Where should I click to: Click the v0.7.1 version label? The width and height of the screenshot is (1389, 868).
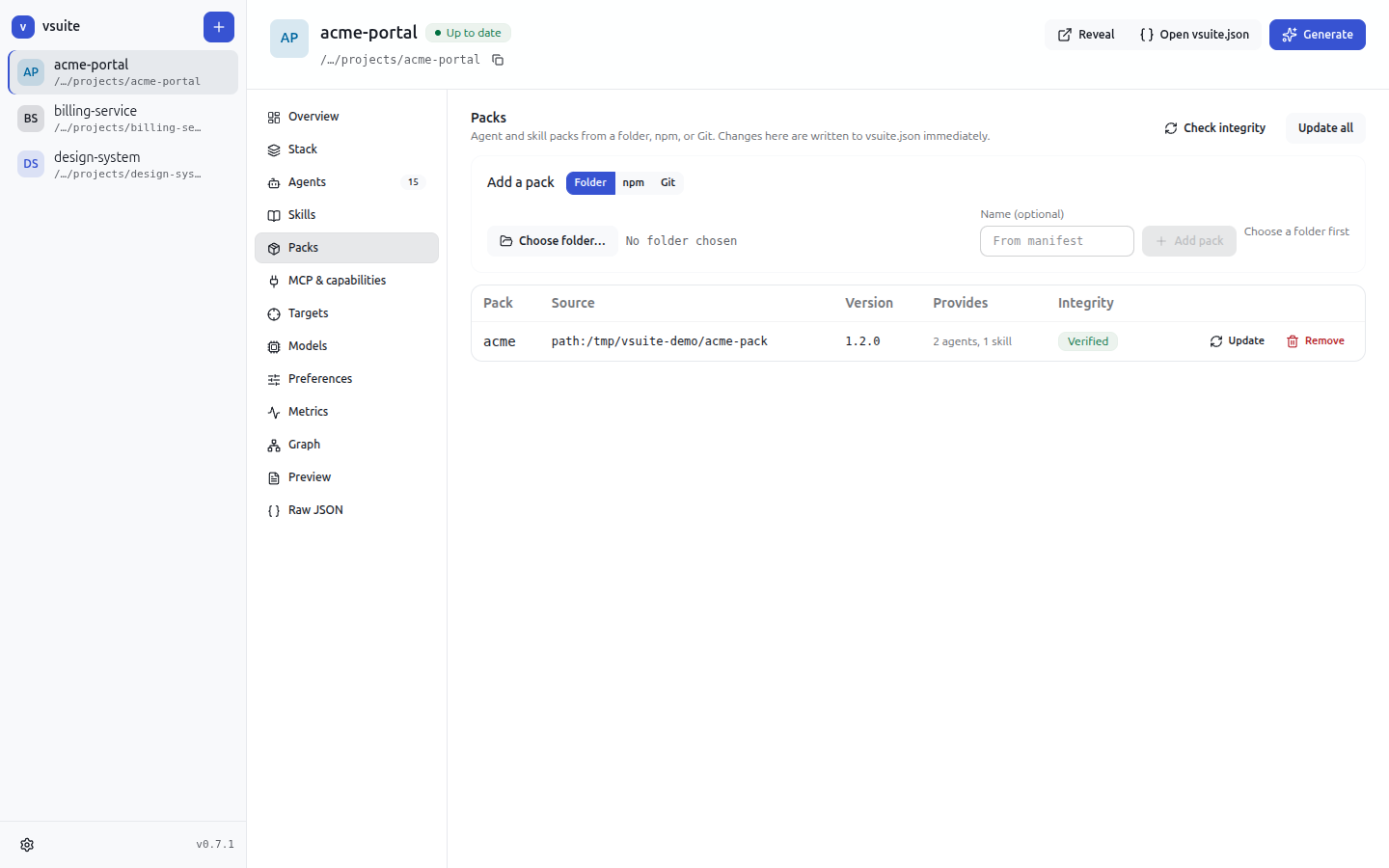(215, 845)
